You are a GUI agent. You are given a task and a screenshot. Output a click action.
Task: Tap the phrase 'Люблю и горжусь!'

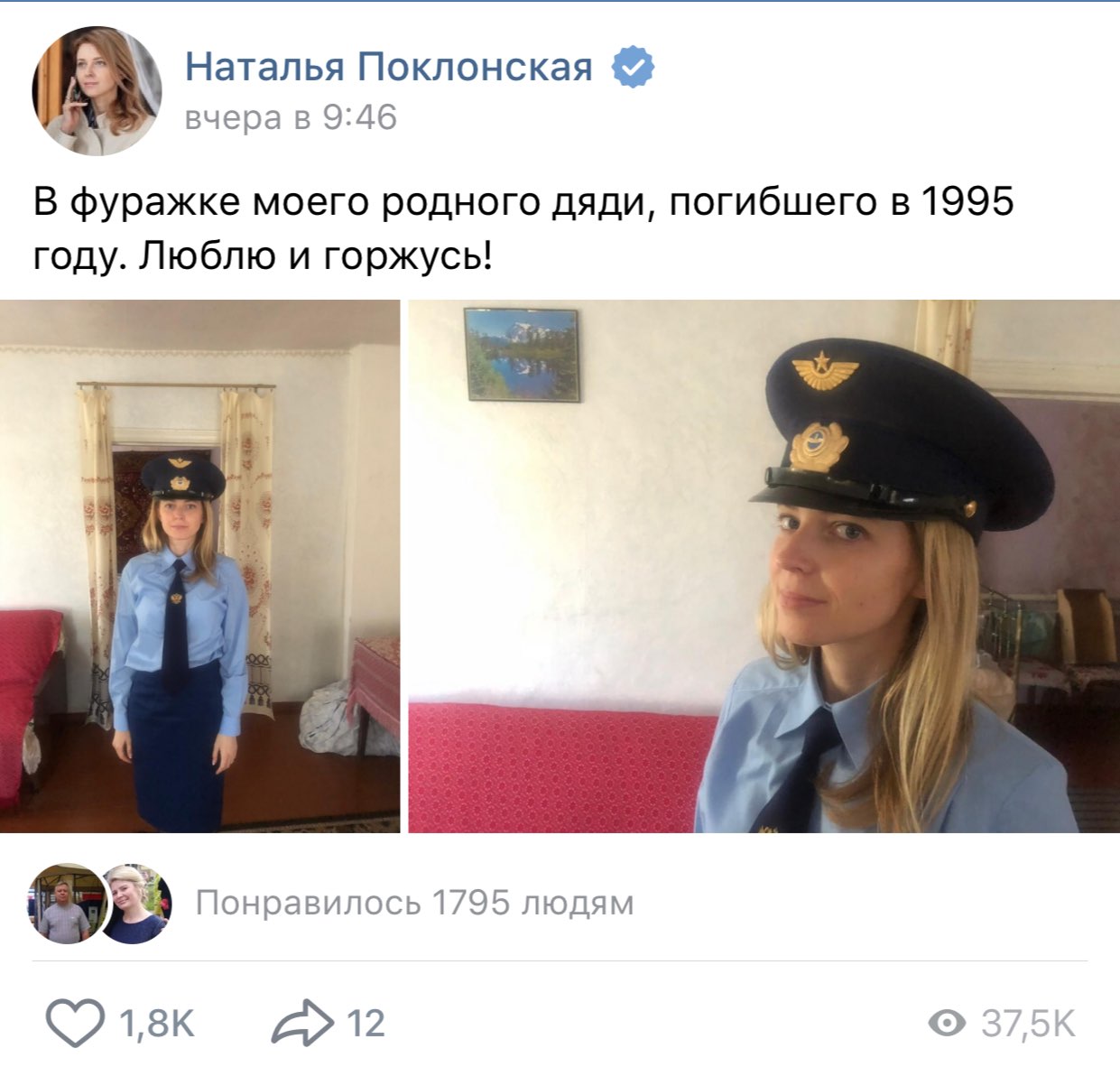pos(316,257)
